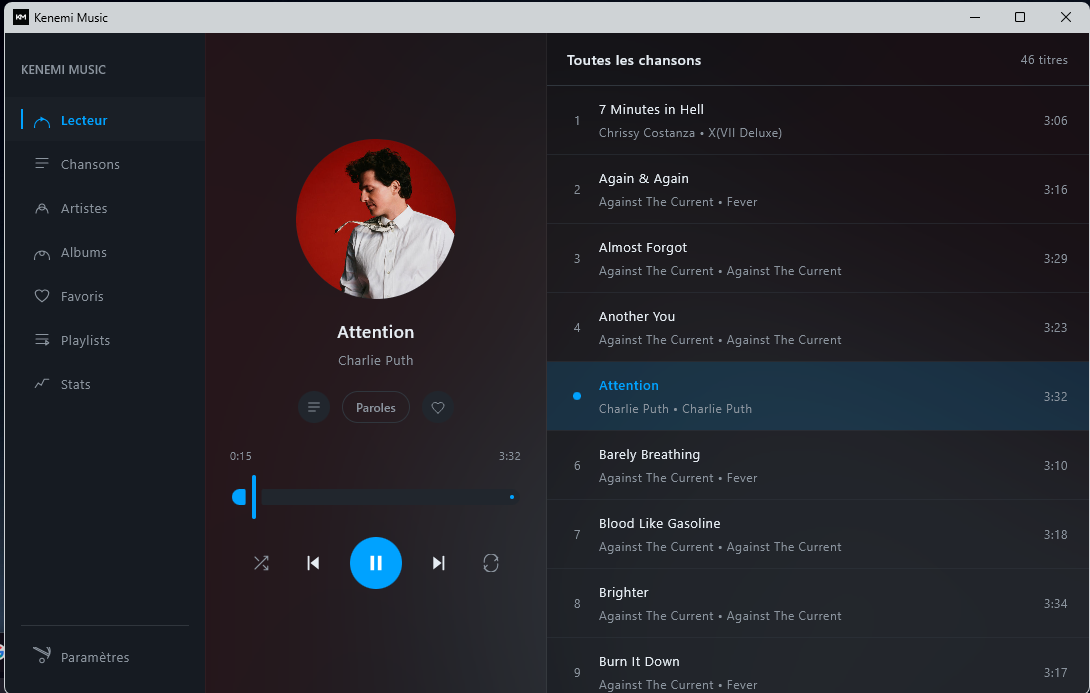The image size is (1090, 693).
Task: Click the Charlie Puth album artwork
Action: (x=376, y=219)
